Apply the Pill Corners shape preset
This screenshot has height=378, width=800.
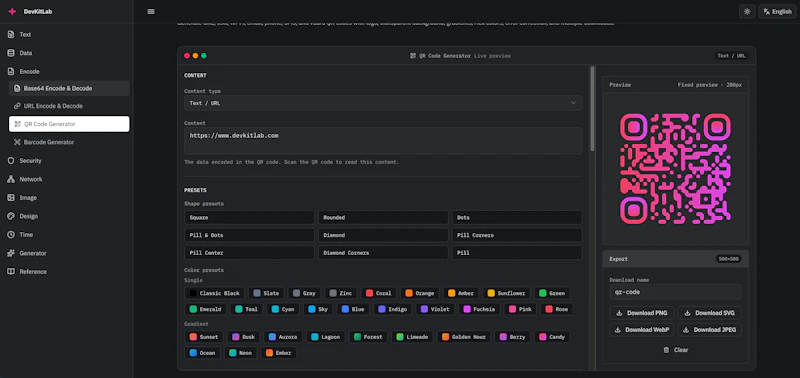tap(517, 235)
